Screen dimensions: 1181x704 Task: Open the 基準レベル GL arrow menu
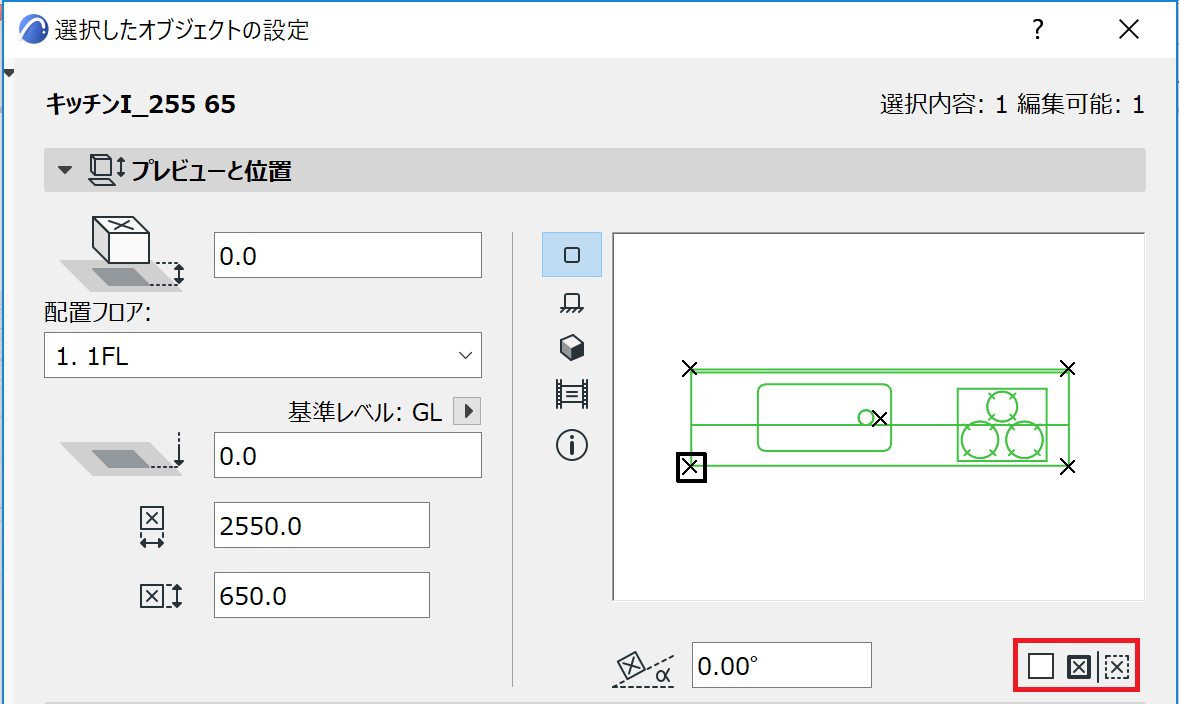(467, 411)
